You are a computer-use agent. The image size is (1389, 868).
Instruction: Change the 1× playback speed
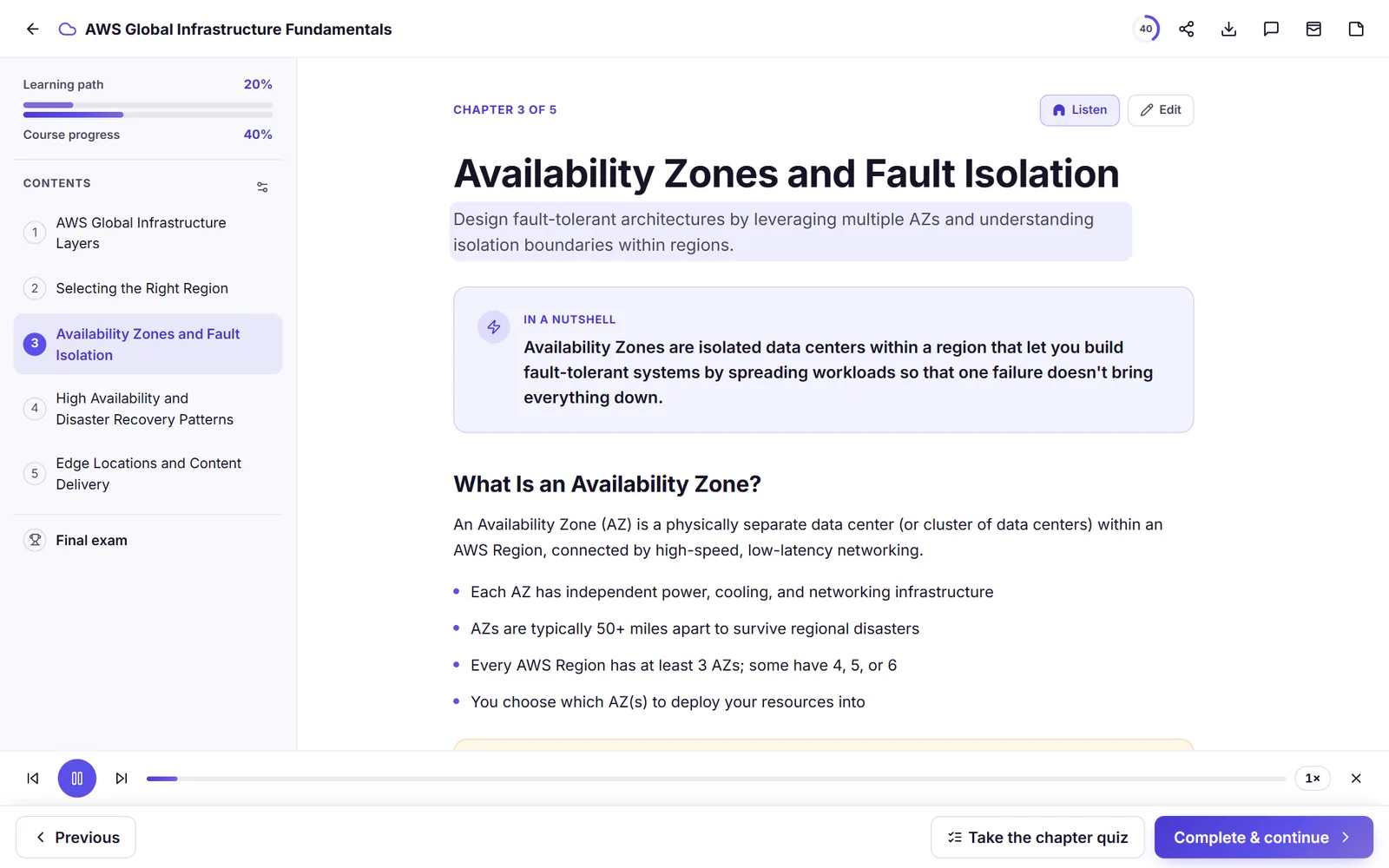tap(1313, 778)
